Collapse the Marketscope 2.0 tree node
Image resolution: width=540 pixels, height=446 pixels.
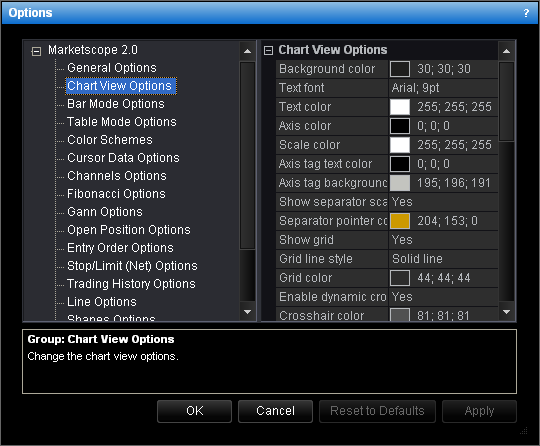click(36, 51)
